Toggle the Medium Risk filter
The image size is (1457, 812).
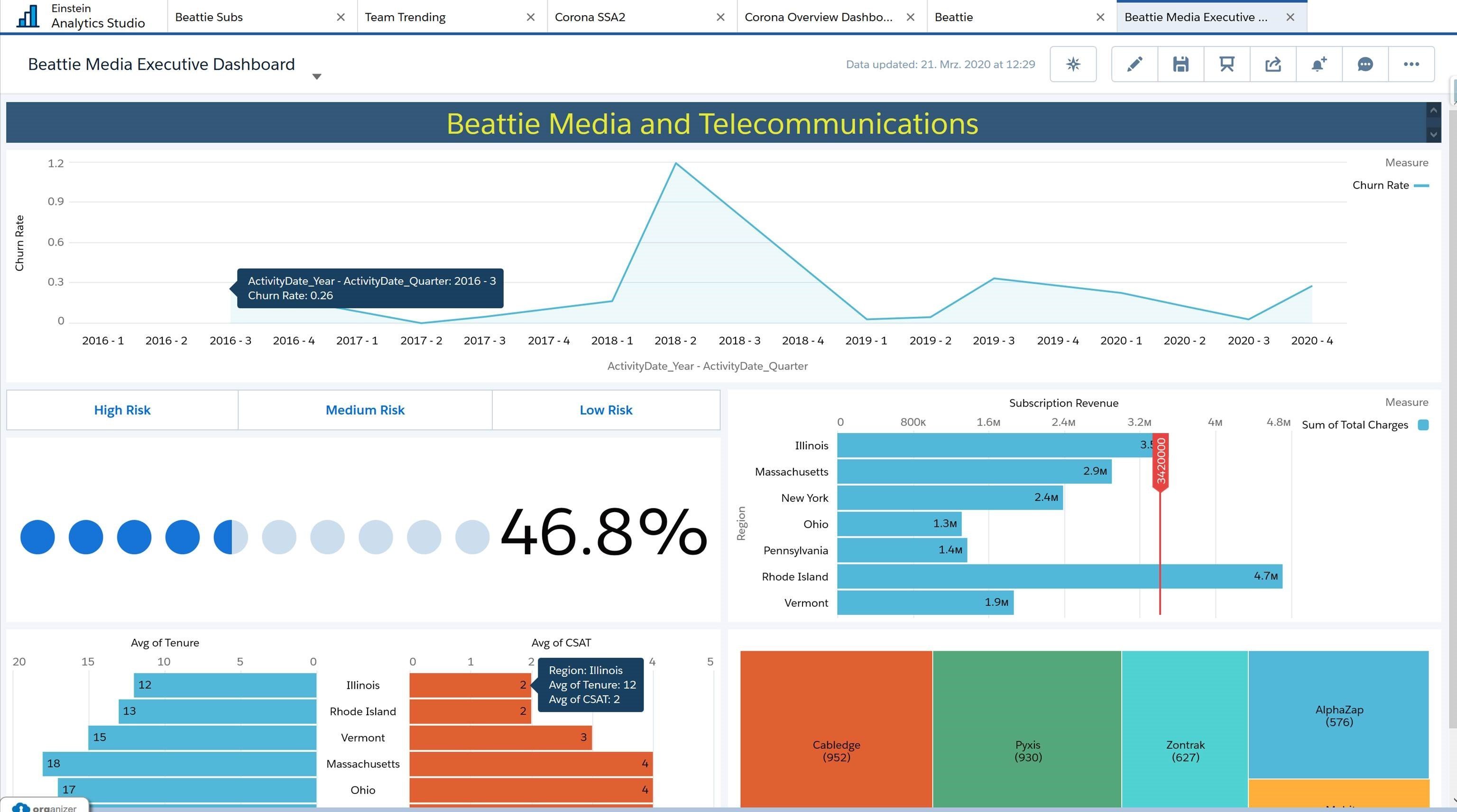click(365, 410)
